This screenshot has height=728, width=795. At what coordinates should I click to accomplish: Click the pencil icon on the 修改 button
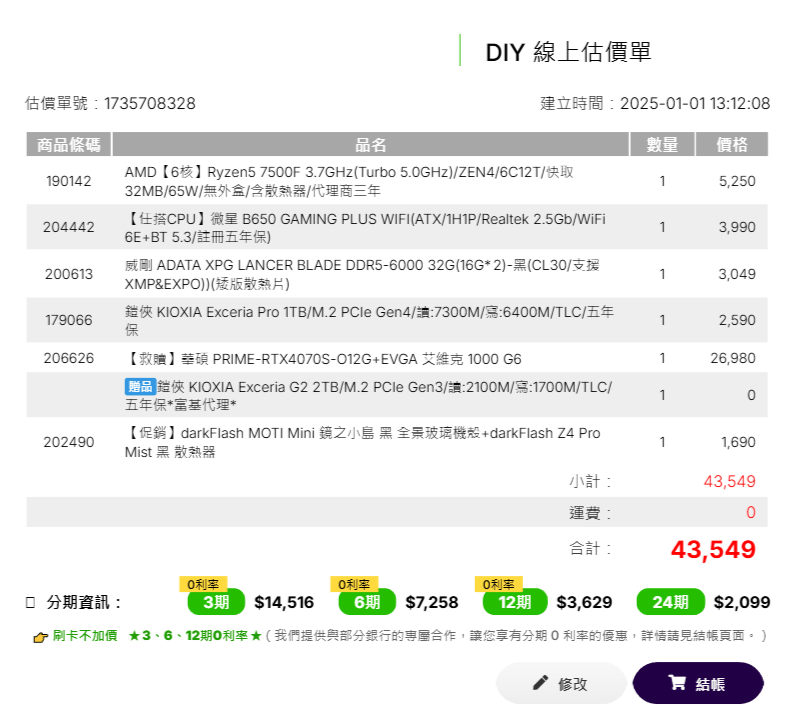540,683
